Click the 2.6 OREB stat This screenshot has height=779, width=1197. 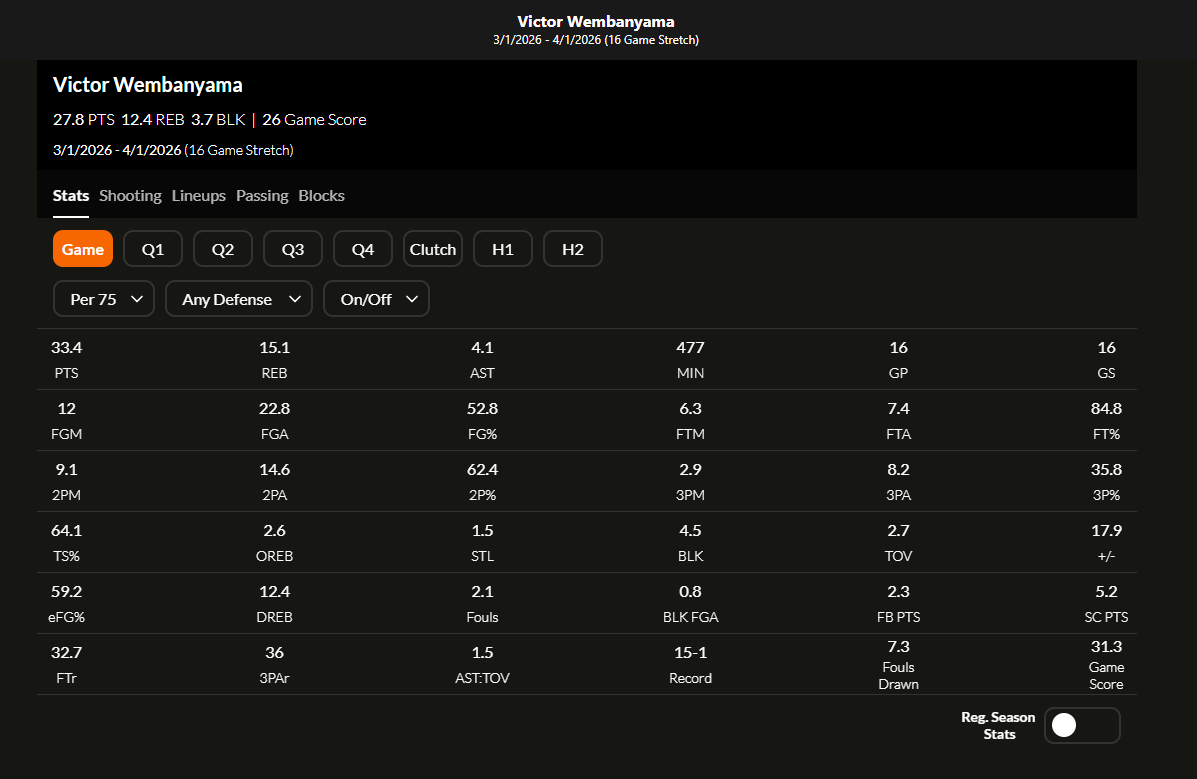click(x=274, y=543)
